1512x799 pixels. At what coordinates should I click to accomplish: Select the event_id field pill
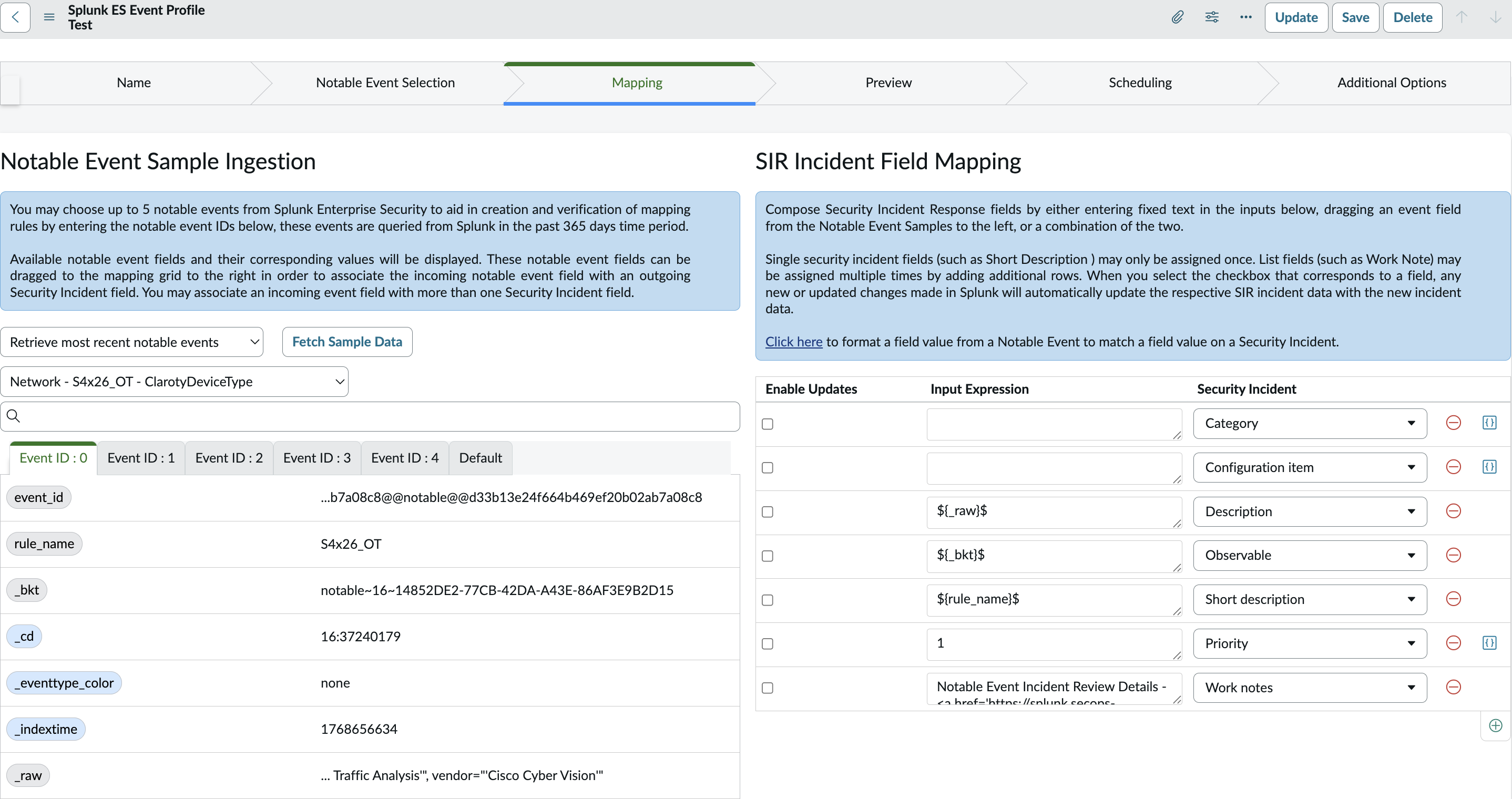(39, 497)
